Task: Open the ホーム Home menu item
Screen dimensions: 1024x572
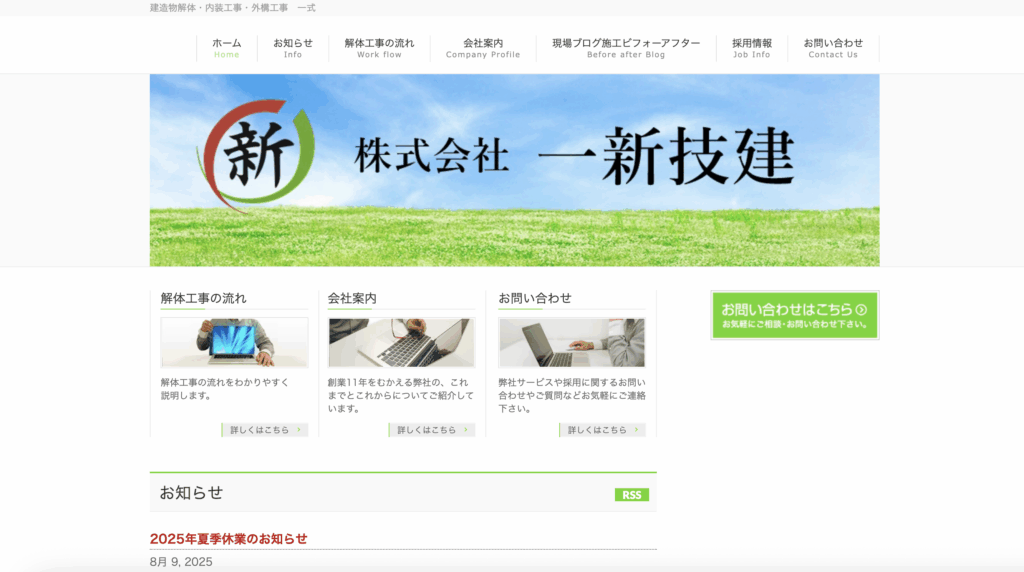Action: [227, 48]
